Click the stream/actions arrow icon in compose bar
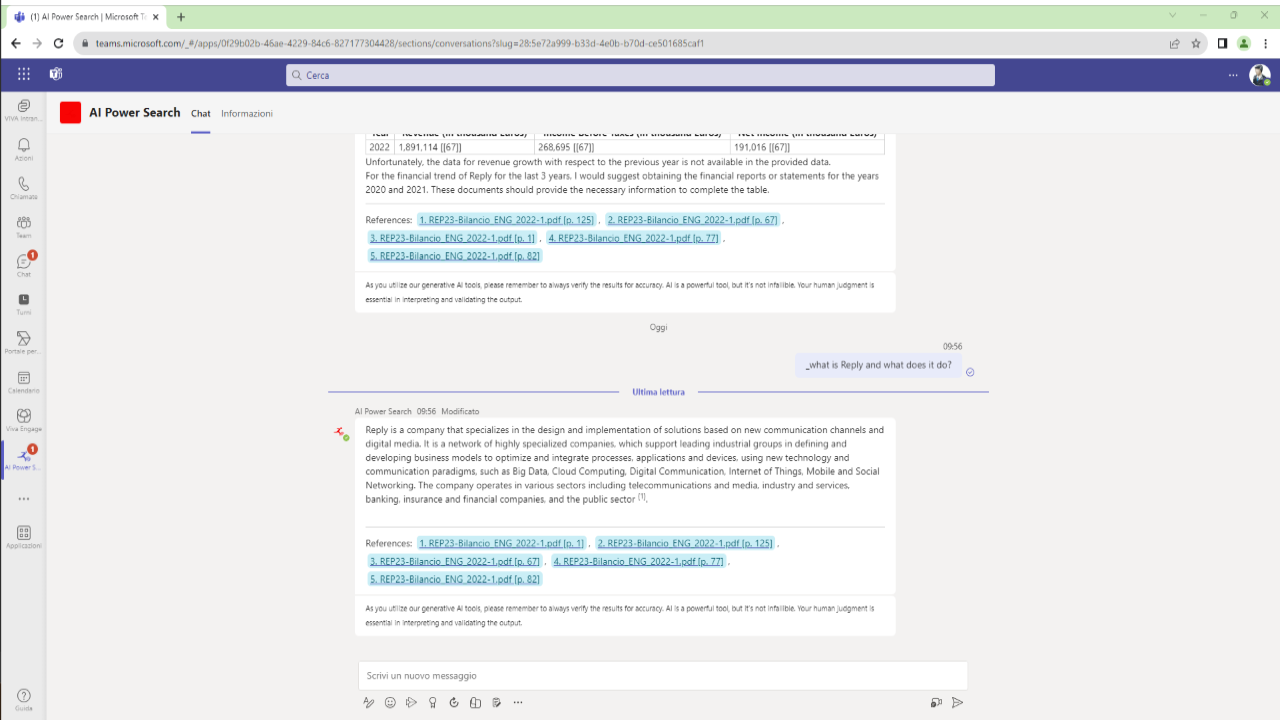The height and width of the screenshot is (720, 1280). coord(411,702)
